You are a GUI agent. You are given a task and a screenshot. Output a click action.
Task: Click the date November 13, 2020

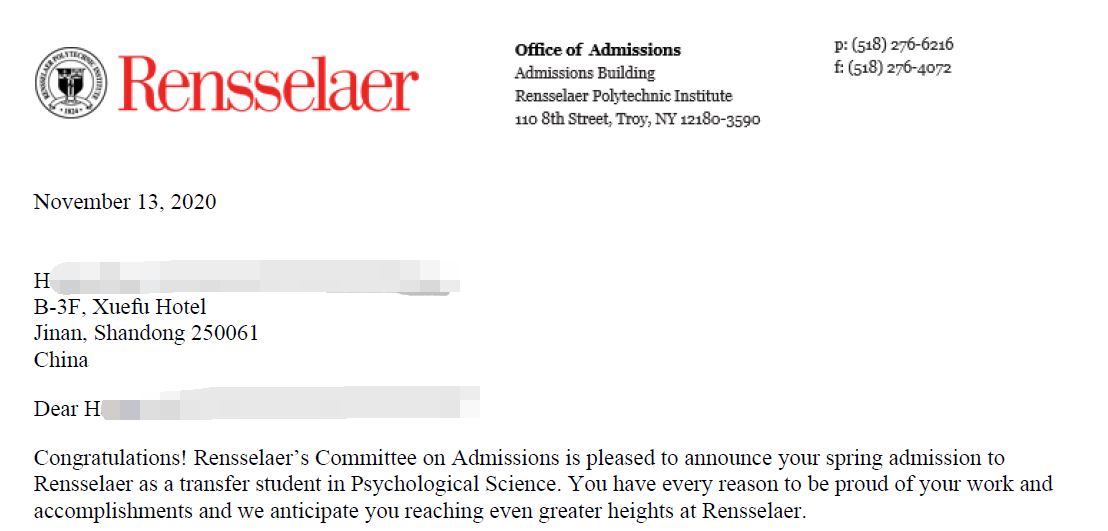point(125,202)
